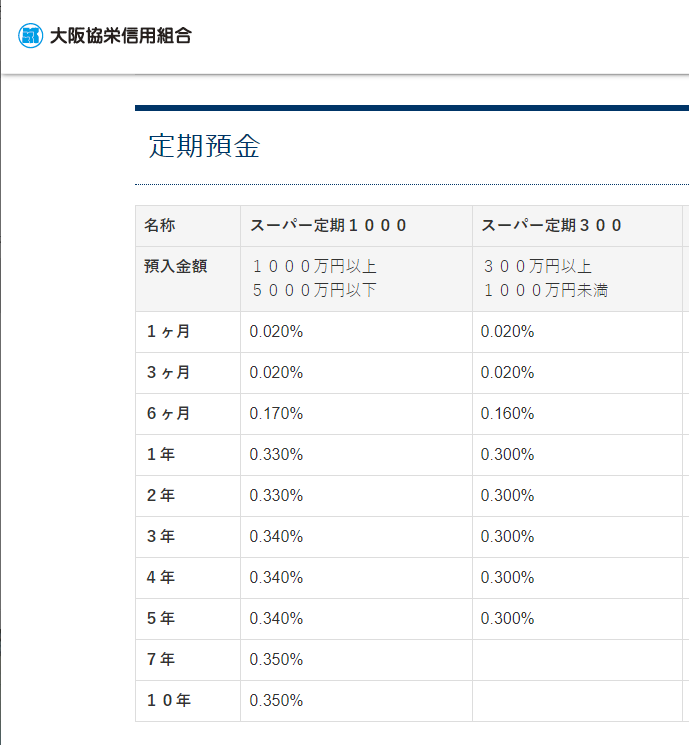Select the １ヶ月 row label
689x745 pixels.
168,332
